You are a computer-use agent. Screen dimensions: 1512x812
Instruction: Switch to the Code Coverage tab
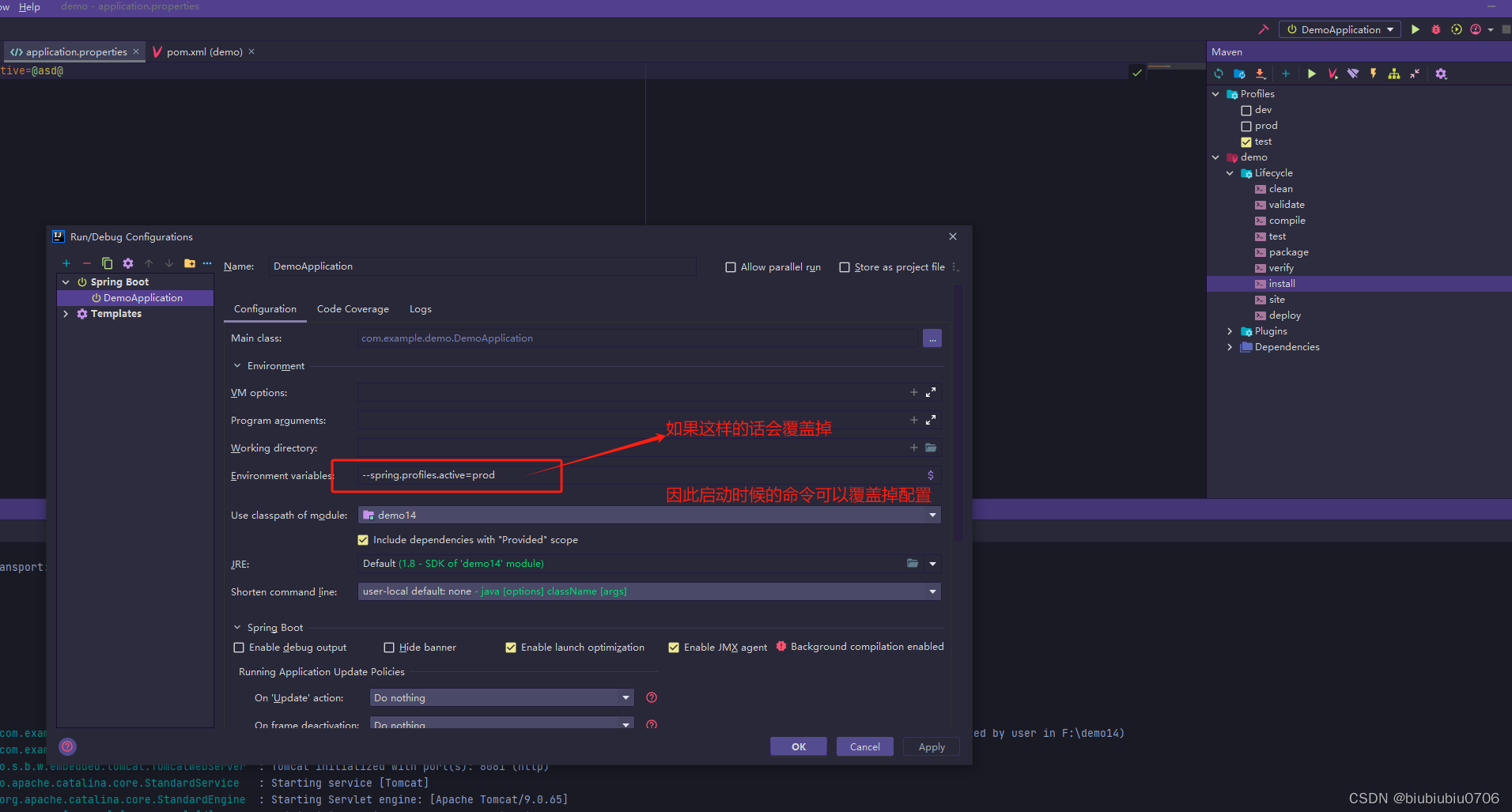coord(353,309)
